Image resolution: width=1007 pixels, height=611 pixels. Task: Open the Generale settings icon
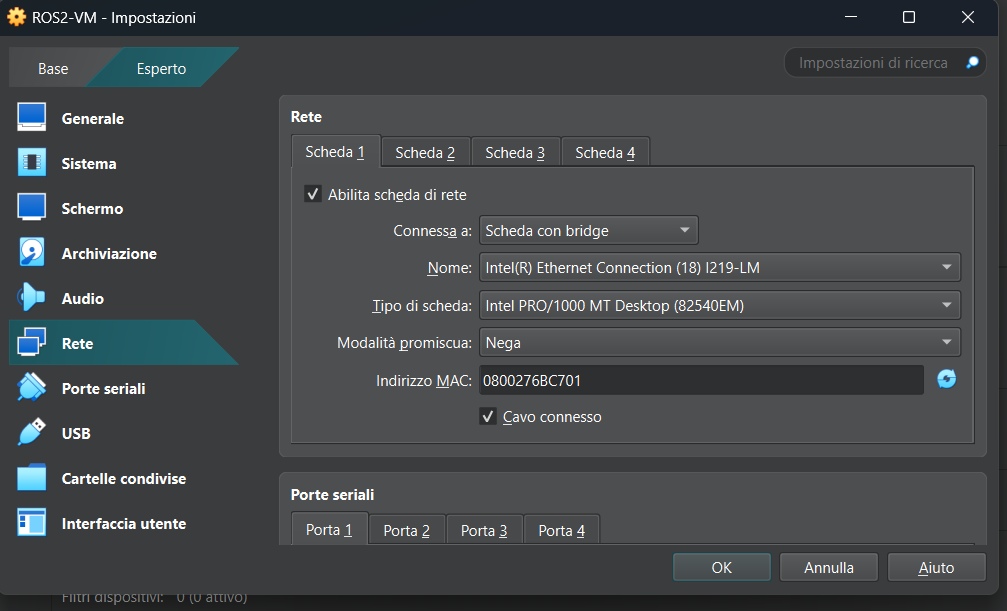coord(31,118)
